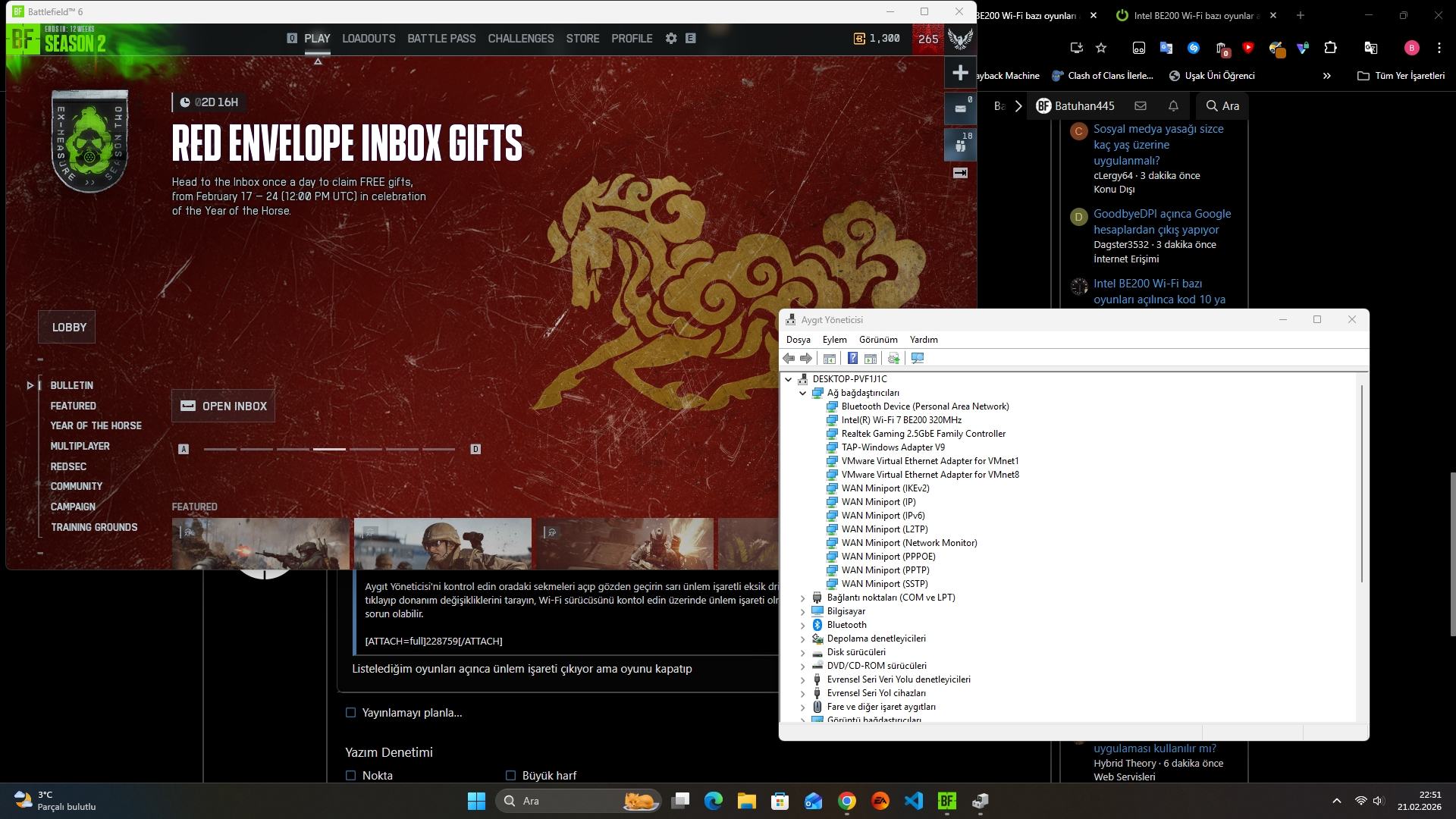Open Chrome three-dot menu

(x=1439, y=48)
